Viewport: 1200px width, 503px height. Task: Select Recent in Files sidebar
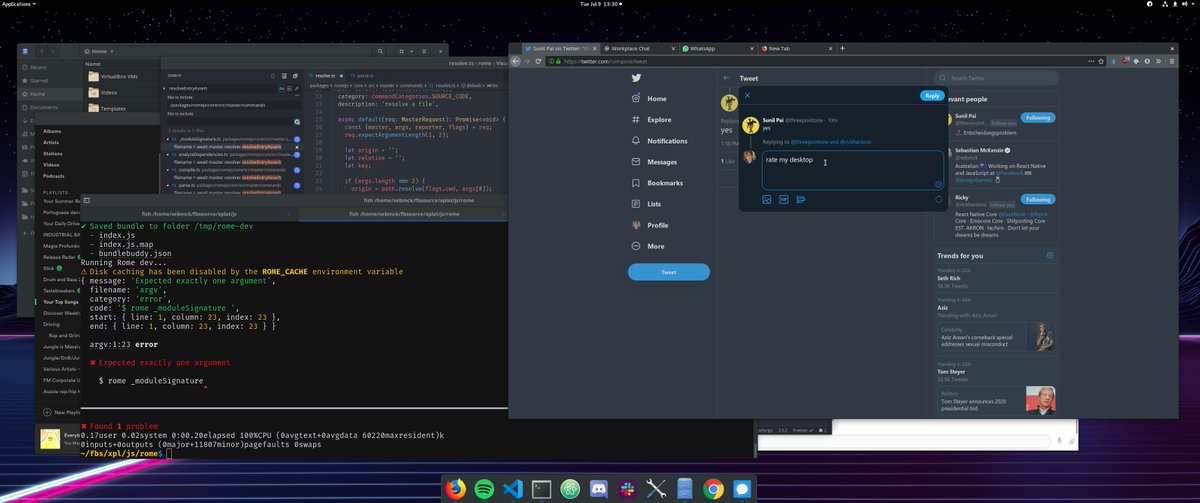point(40,67)
